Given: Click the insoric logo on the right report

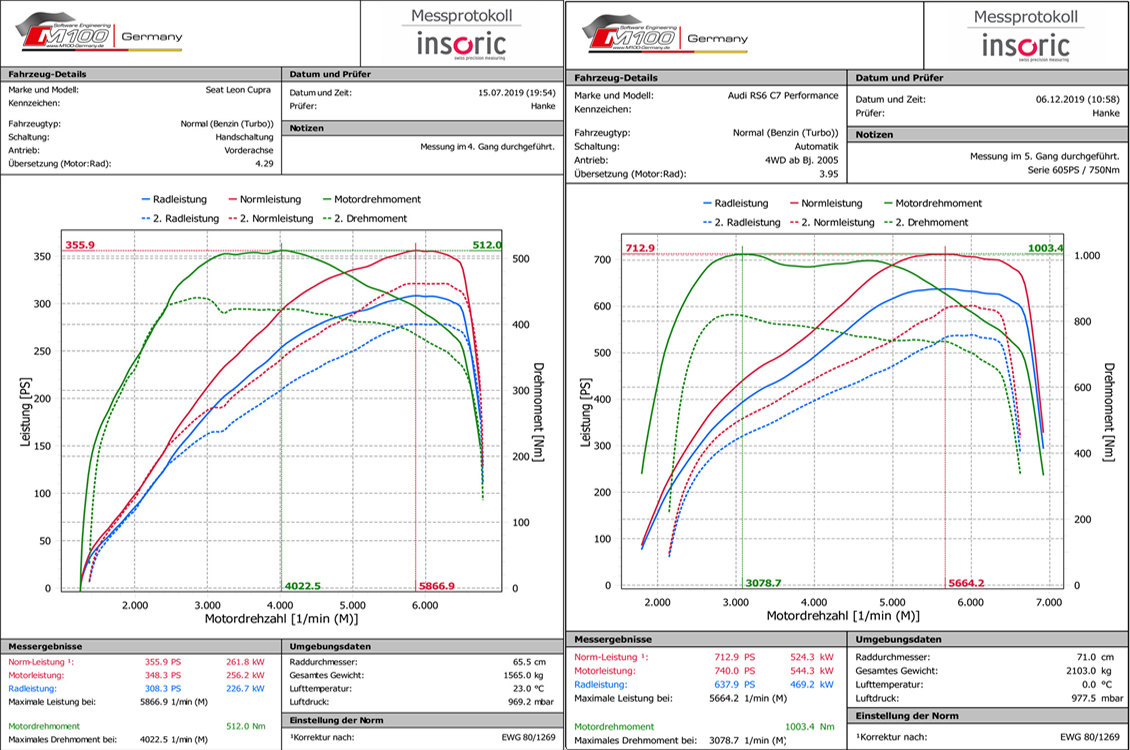Looking at the screenshot, I should pyautogui.click(x=1025, y=45).
